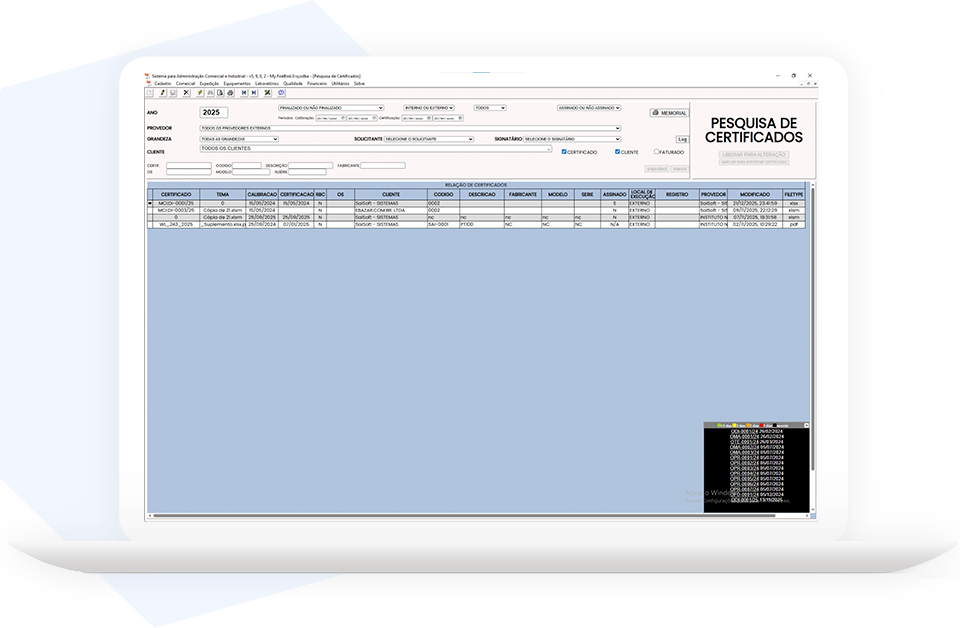
Task: Expand the ASSINADO OU NÃO ASSINADO dropdown
Action: tap(589, 108)
